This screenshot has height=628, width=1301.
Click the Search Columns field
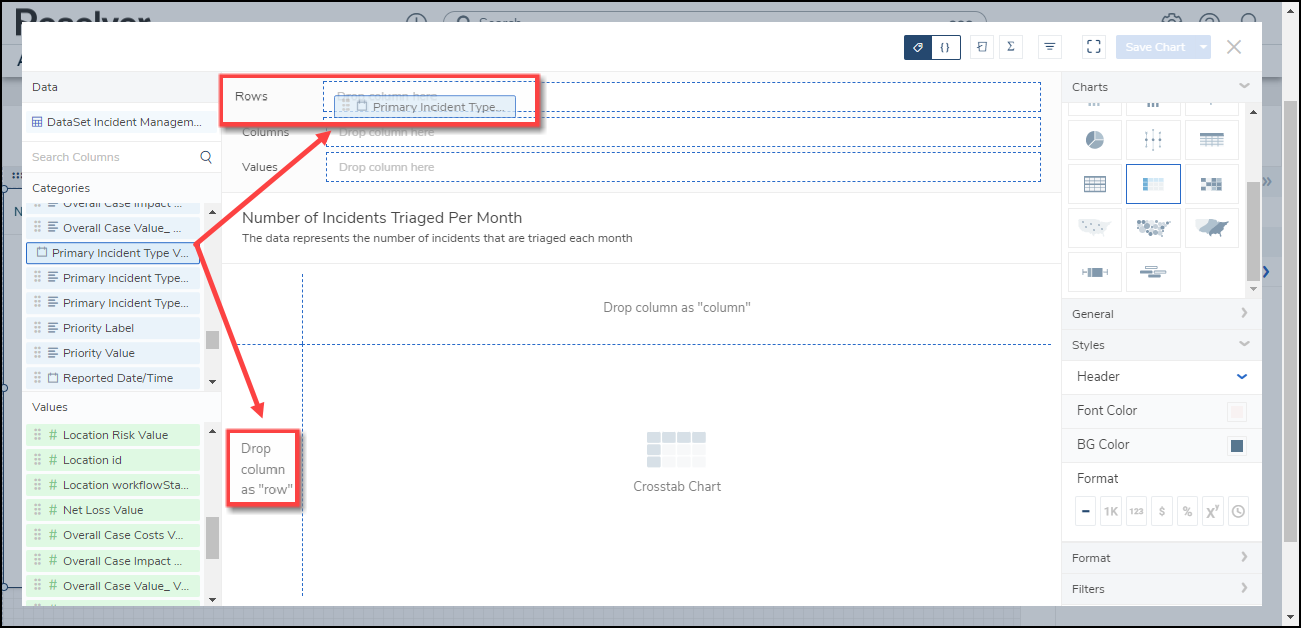click(112, 157)
